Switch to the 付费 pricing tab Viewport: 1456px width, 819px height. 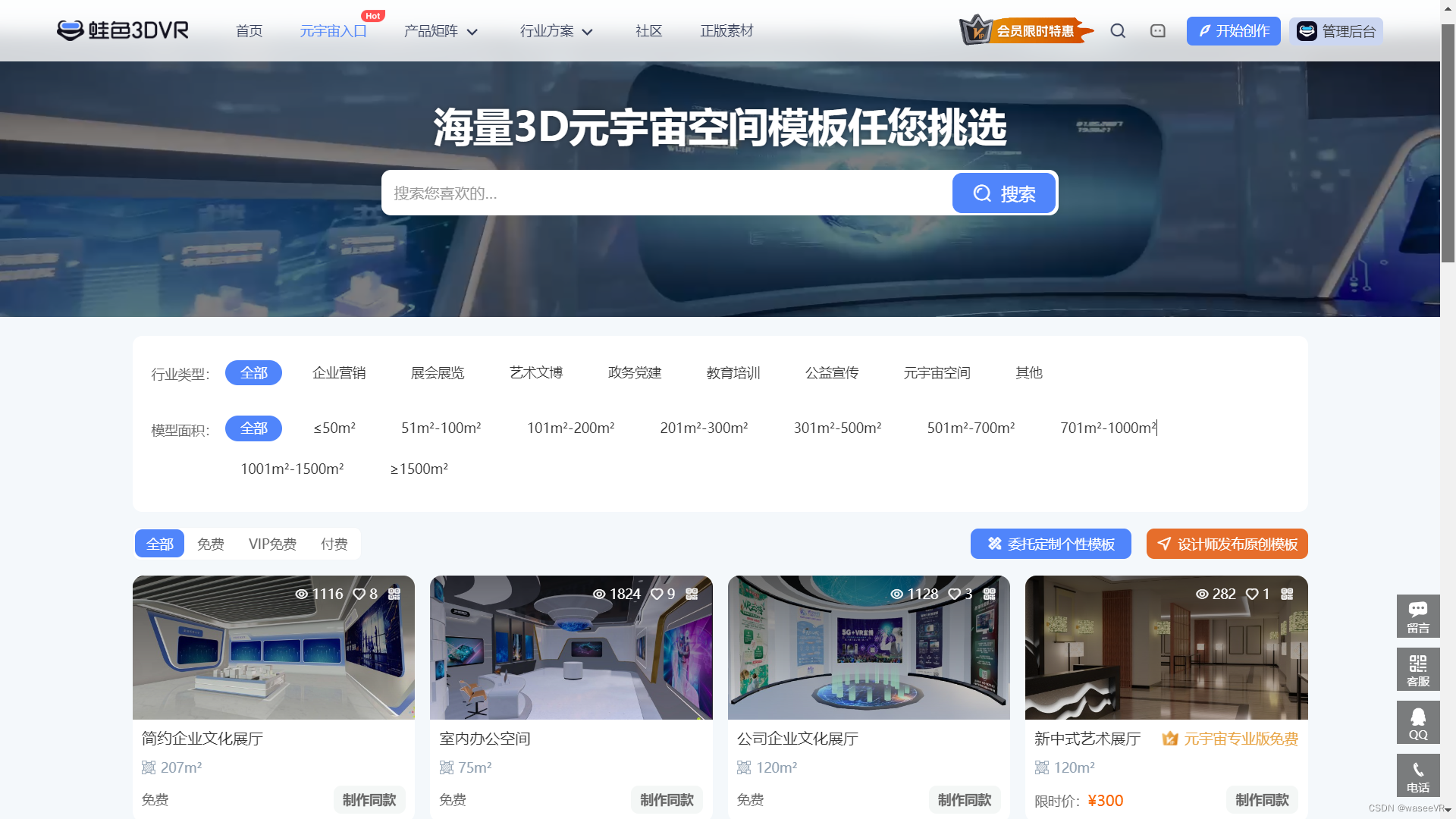point(334,544)
